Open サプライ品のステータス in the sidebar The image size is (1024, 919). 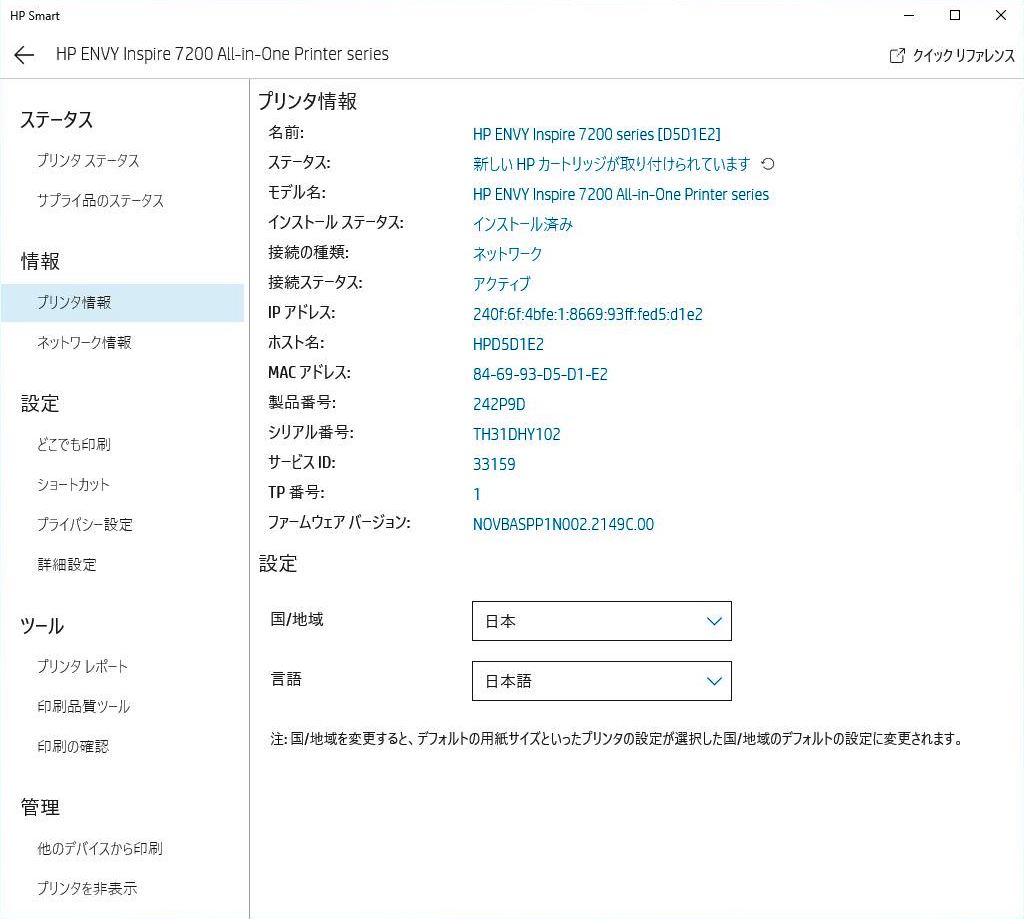point(100,201)
